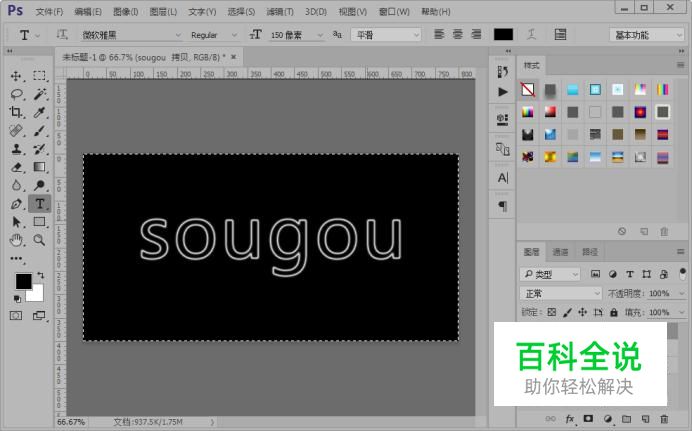Select the Eyedropper tool
Viewport: 692px width, 431px height.
click(39, 112)
